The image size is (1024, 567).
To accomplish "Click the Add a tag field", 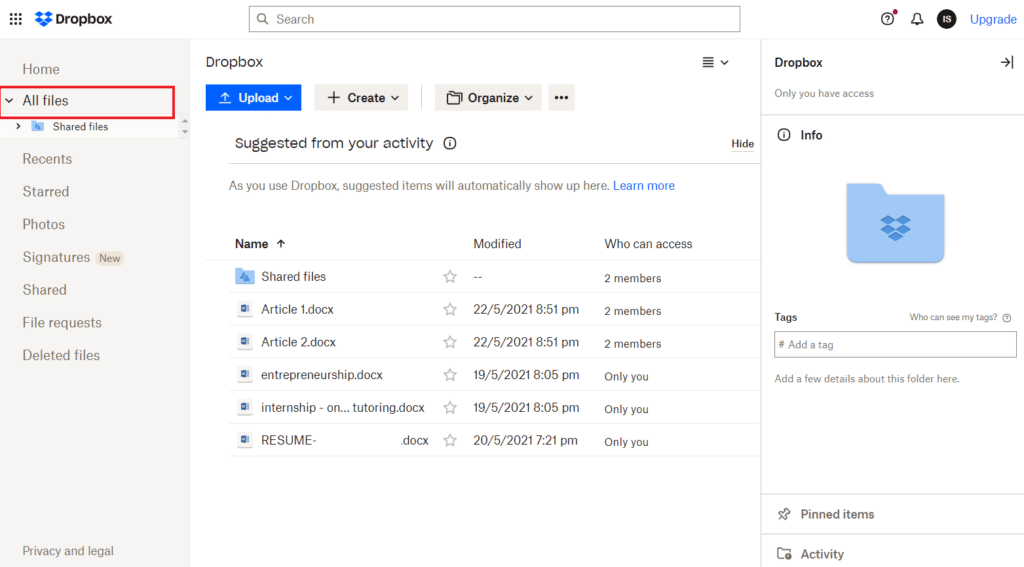I will 895,345.
